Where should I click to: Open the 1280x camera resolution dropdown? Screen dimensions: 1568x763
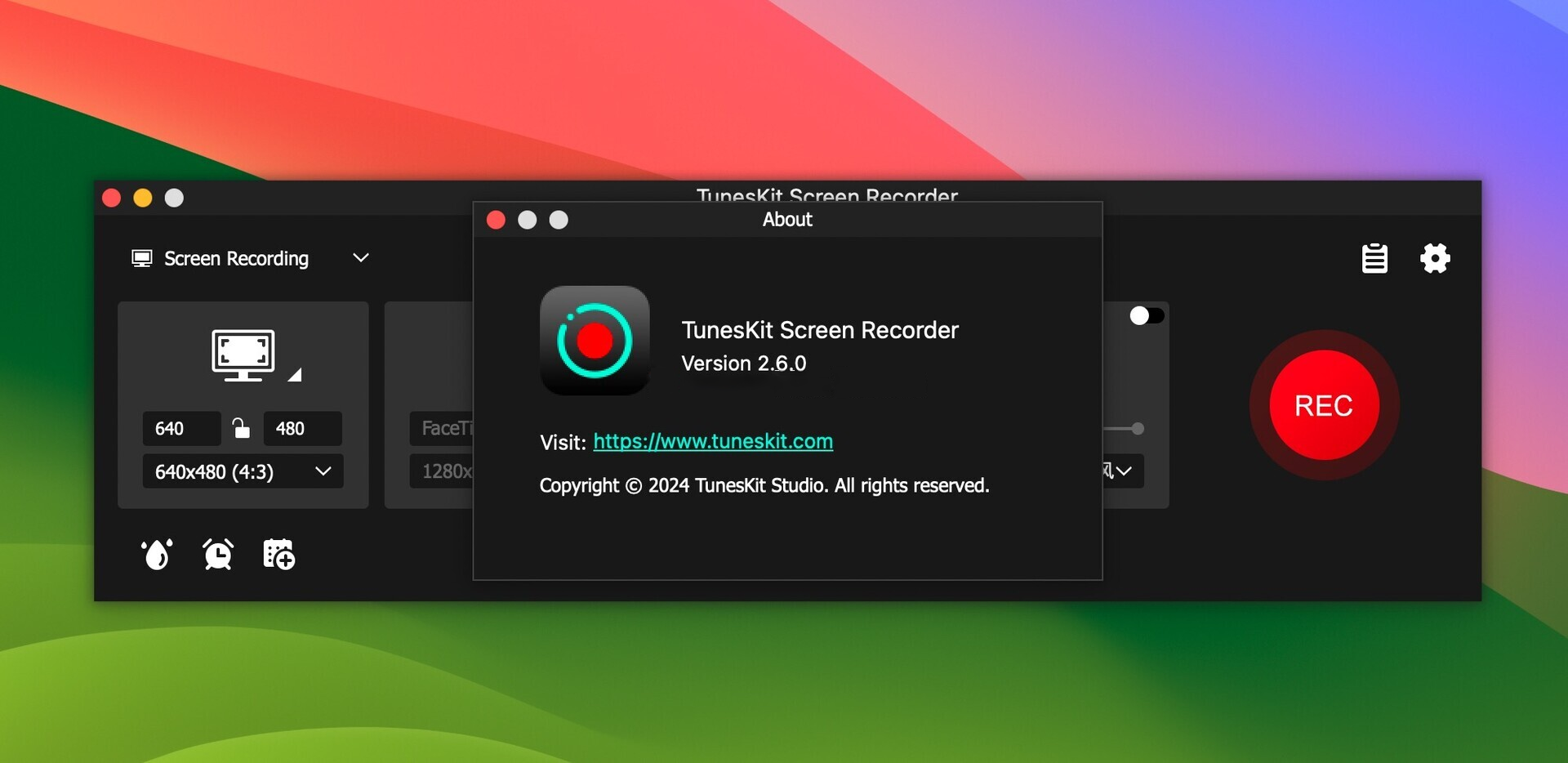(442, 471)
